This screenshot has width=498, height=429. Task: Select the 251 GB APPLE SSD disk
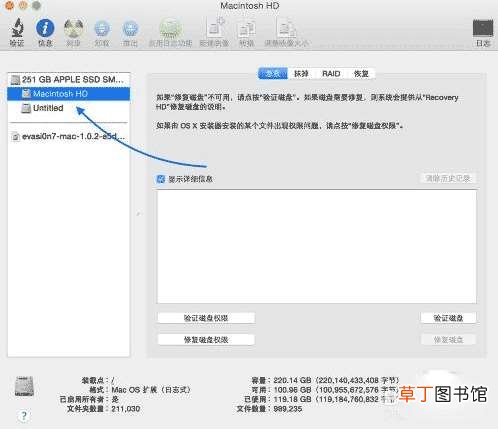[x=68, y=80]
